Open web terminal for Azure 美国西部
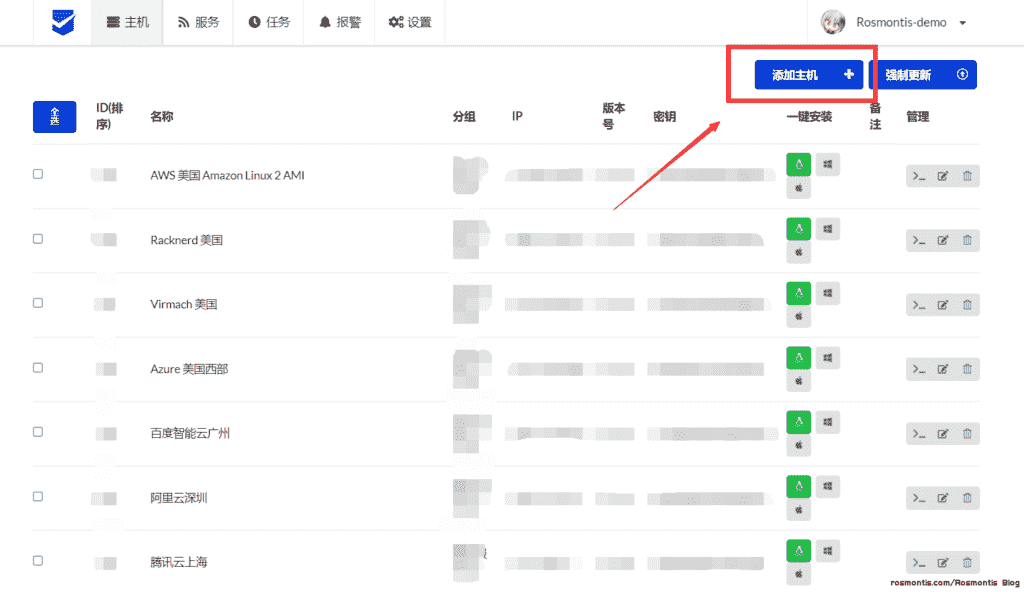This screenshot has width=1024, height=592. tap(919, 369)
